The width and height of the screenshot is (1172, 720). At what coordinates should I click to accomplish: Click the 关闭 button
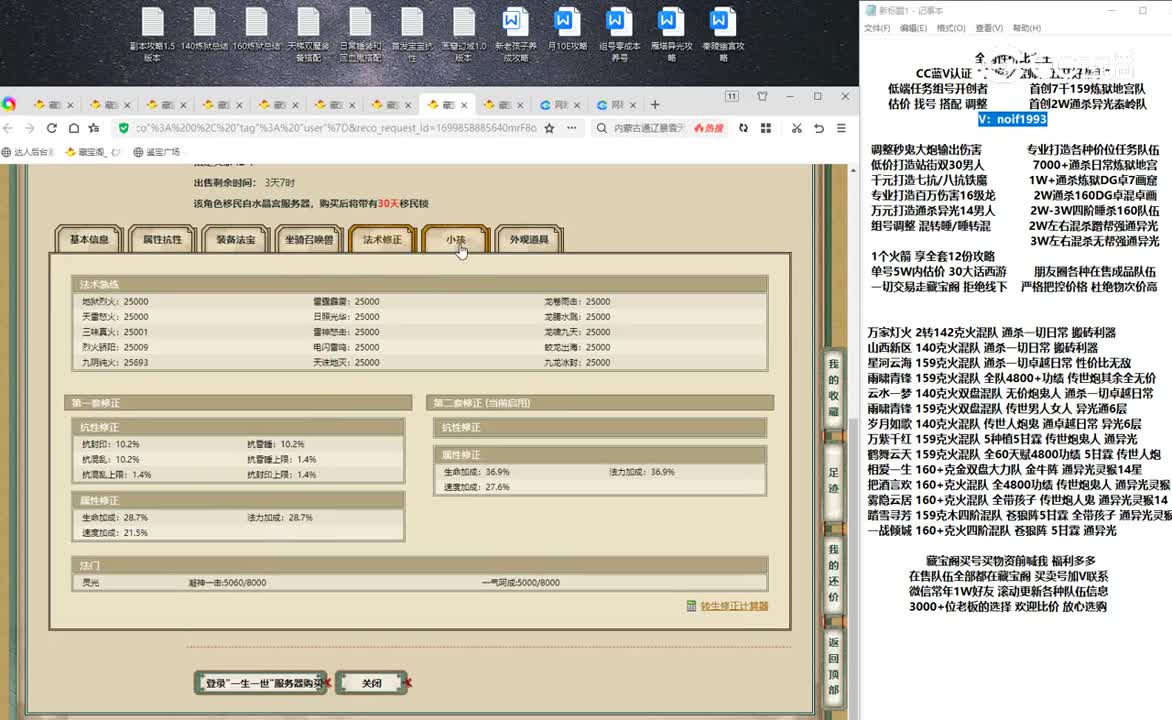[x=371, y=683]
